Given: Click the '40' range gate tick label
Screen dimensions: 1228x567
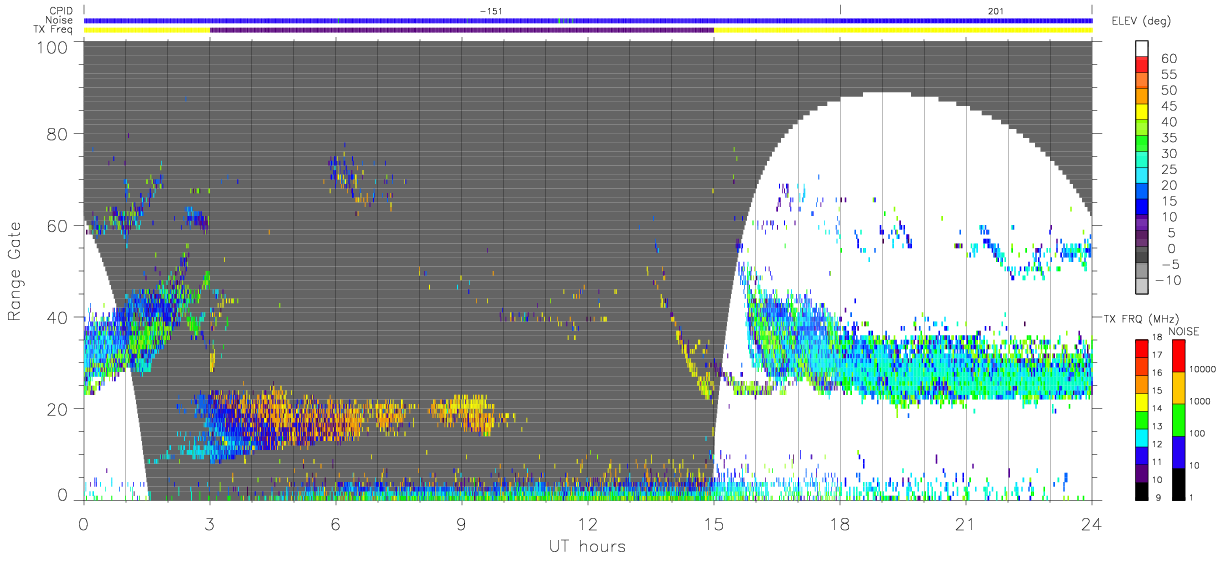Looking at the screenshot, I should [59, 318].
